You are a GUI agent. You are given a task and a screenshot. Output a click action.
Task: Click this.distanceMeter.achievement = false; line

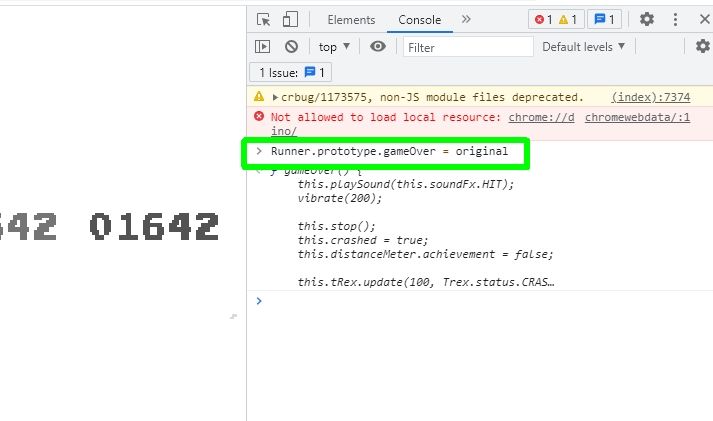coord(425,254)
